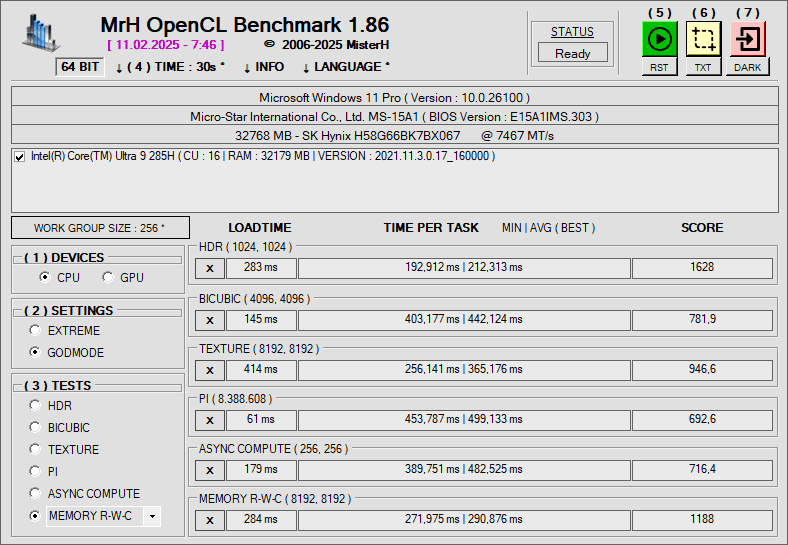Expand the MEMORY R-W-C combo box arrow
Screen dimensions: 788x545
tap(152, 516)
